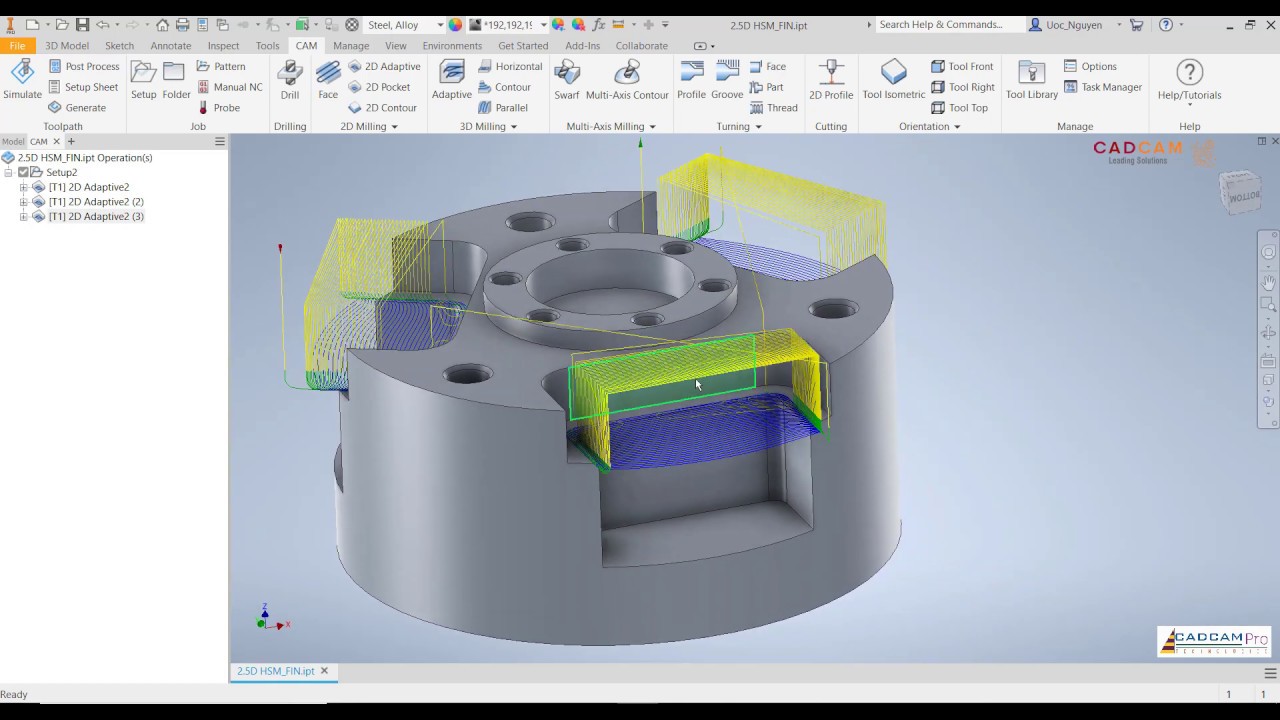
Task: Open the 2D Profile cutting tool
Action: pyautogui.click(x=831, y=81)
